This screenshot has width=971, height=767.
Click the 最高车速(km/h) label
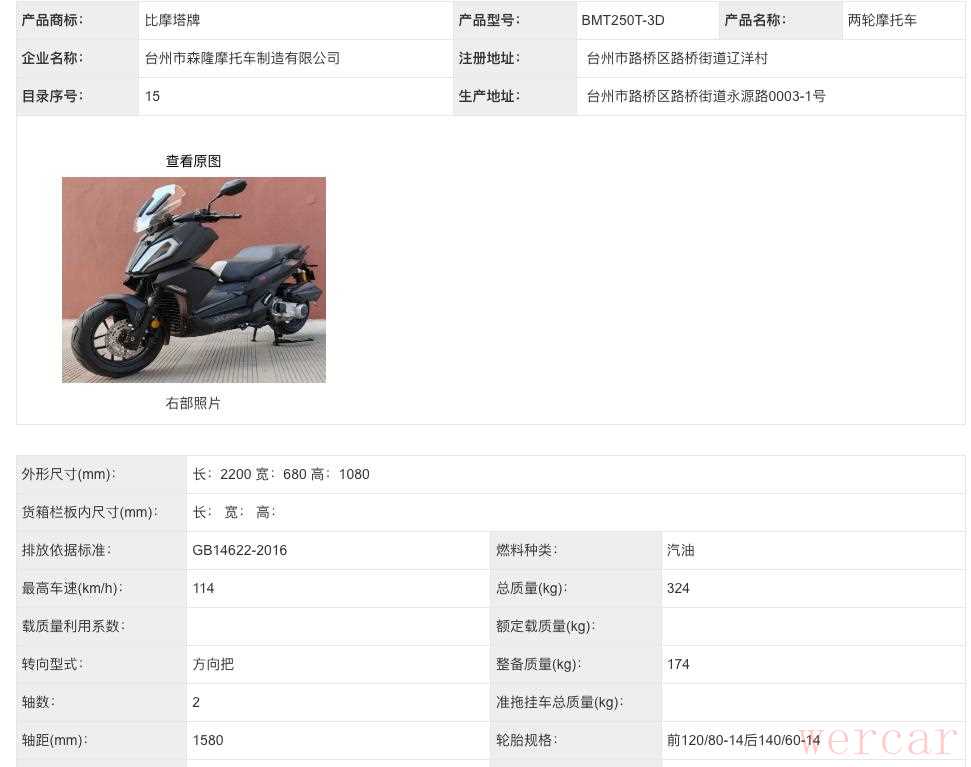pyautogui.click(x=72, y=588)
